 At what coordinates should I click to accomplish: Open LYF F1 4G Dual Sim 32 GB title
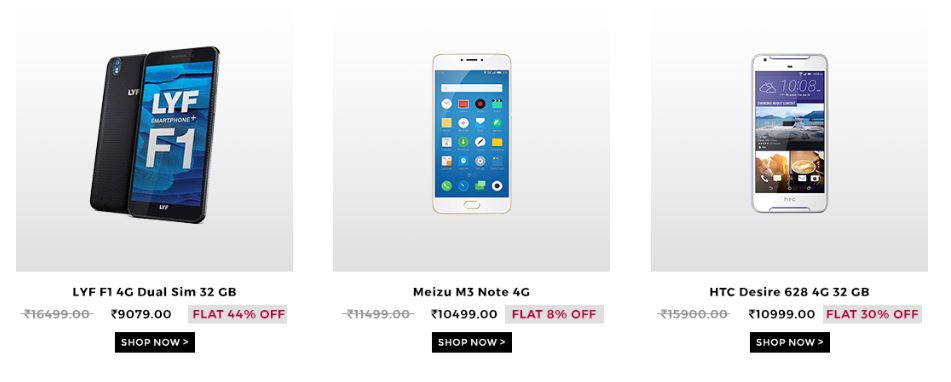(155, 292)
